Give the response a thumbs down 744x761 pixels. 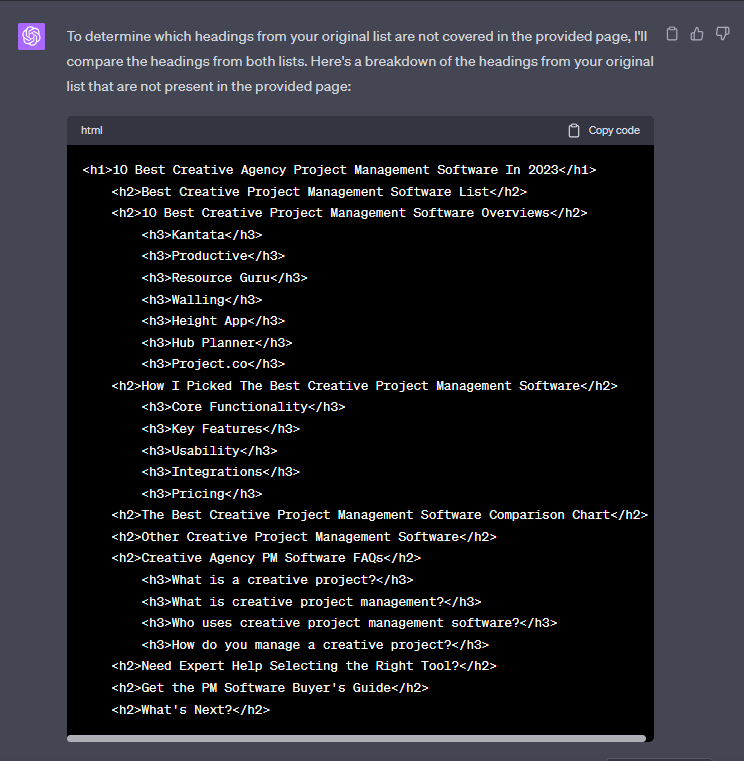(x=722, y=34)
